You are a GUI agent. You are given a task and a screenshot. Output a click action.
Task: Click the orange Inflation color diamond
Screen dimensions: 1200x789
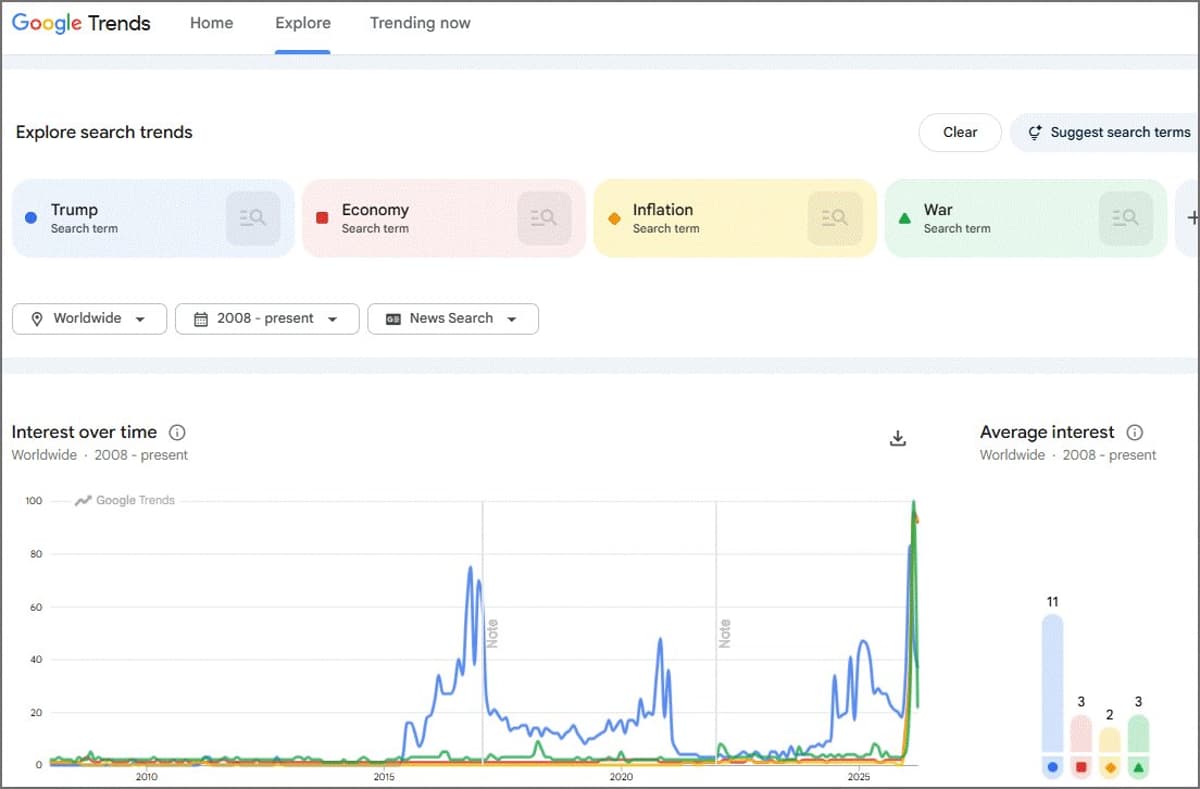tap(614, 218)
